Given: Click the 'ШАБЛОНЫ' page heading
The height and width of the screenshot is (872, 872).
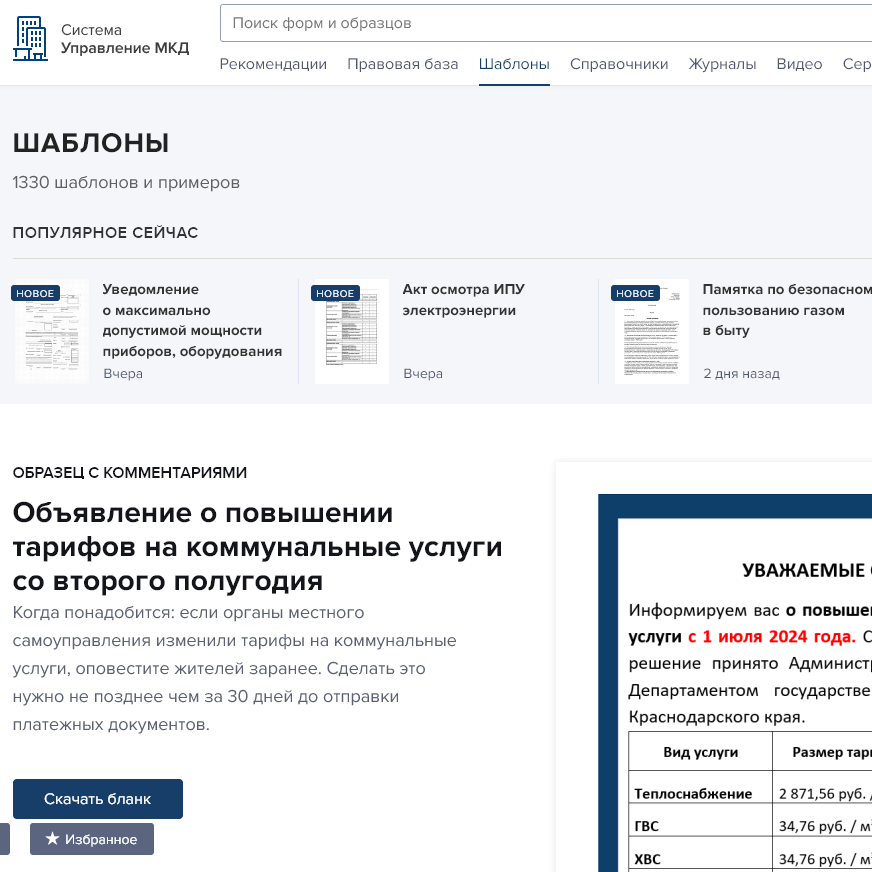Looking at the screenshot, I should (91, 143).
